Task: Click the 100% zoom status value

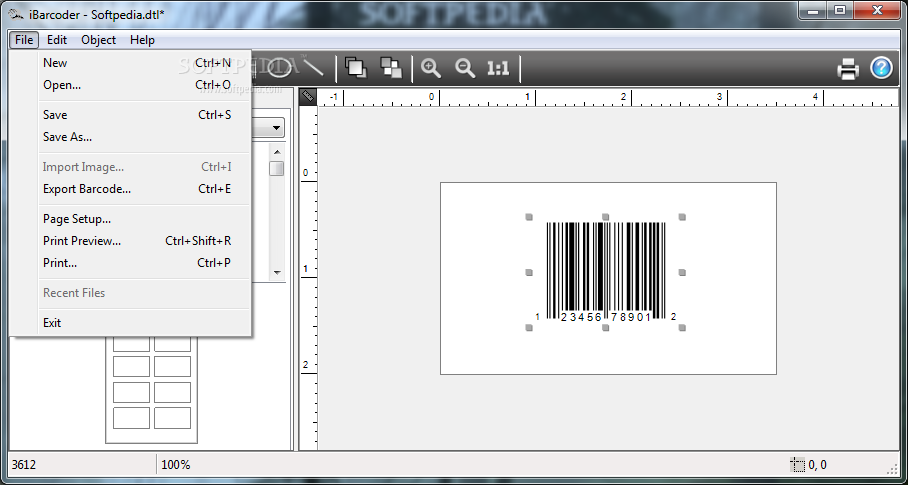Action: point(175,465)
